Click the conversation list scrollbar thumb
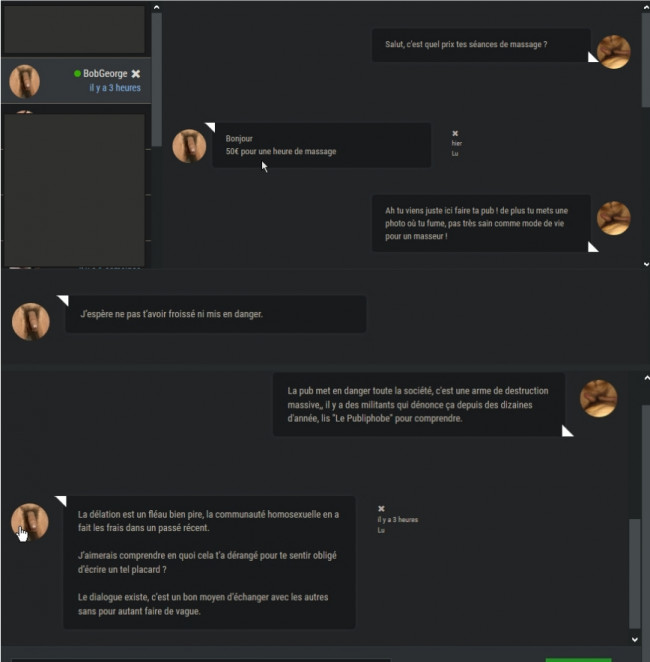Screen dimensions: 650x662 click(x=157, y=79)
